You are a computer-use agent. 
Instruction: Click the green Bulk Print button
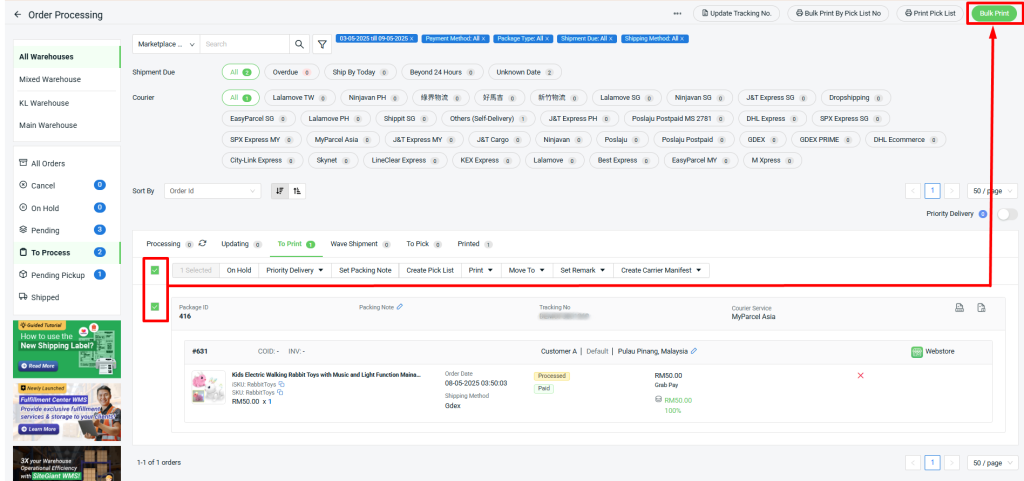[994, 14]
